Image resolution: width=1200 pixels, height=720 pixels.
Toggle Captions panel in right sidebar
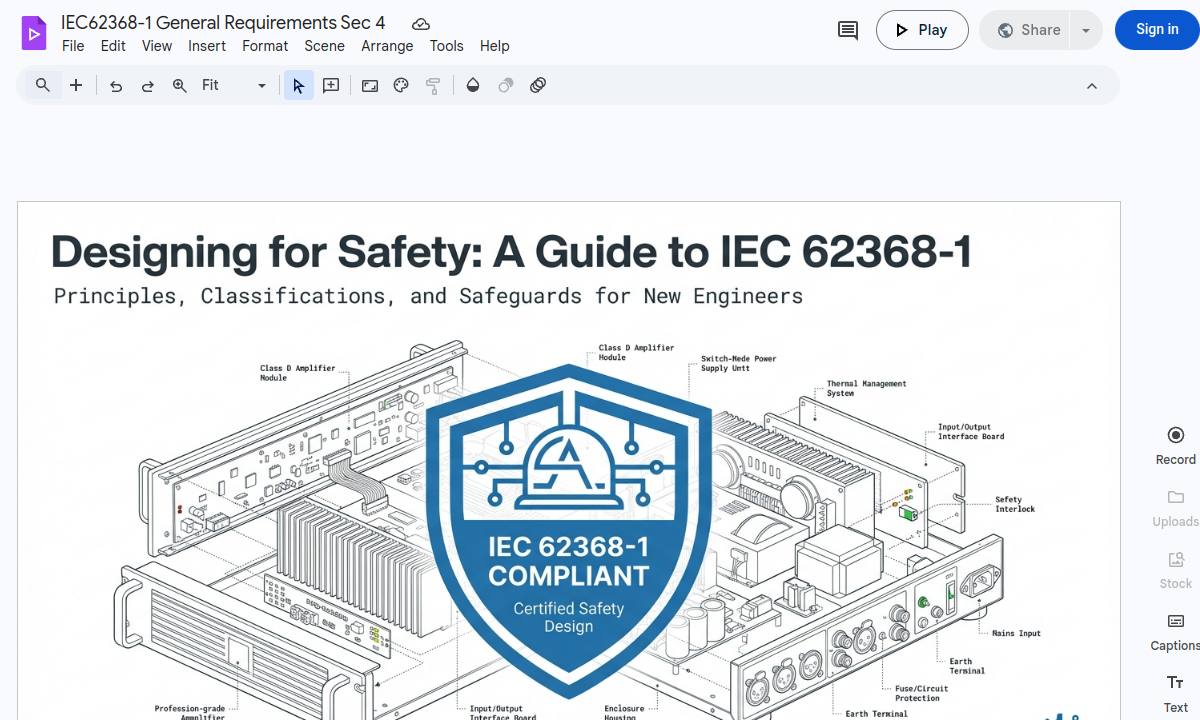pos(1175,631)
